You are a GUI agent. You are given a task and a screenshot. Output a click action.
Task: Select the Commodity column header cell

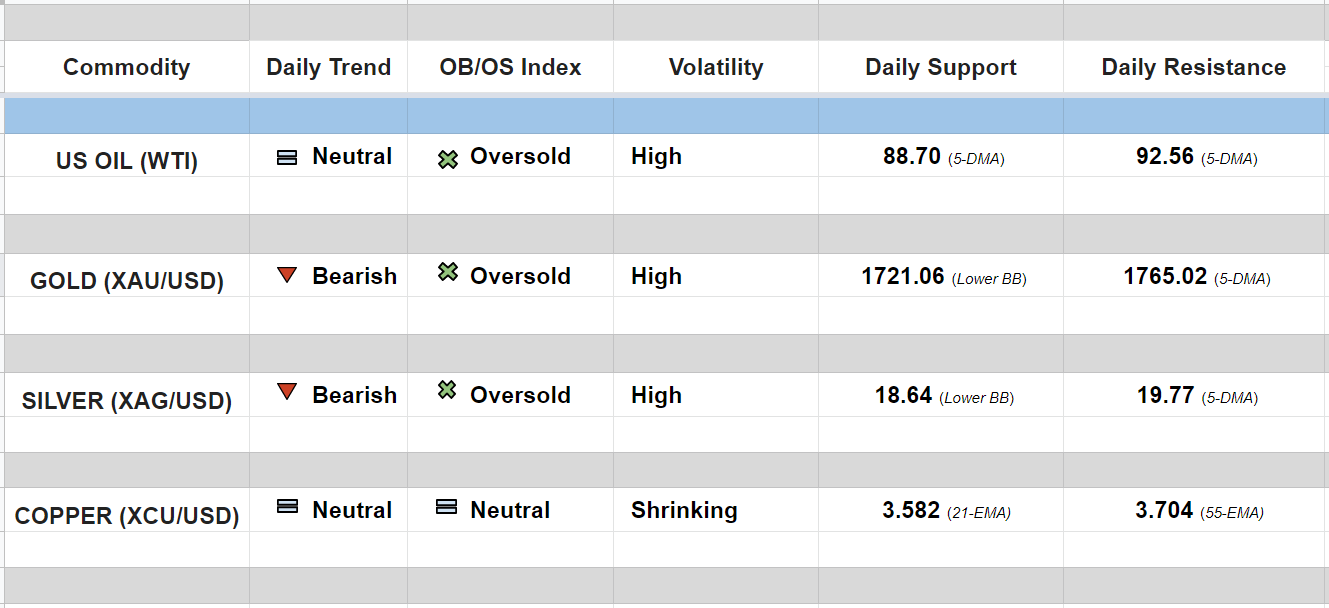click(x=126, y=67)
